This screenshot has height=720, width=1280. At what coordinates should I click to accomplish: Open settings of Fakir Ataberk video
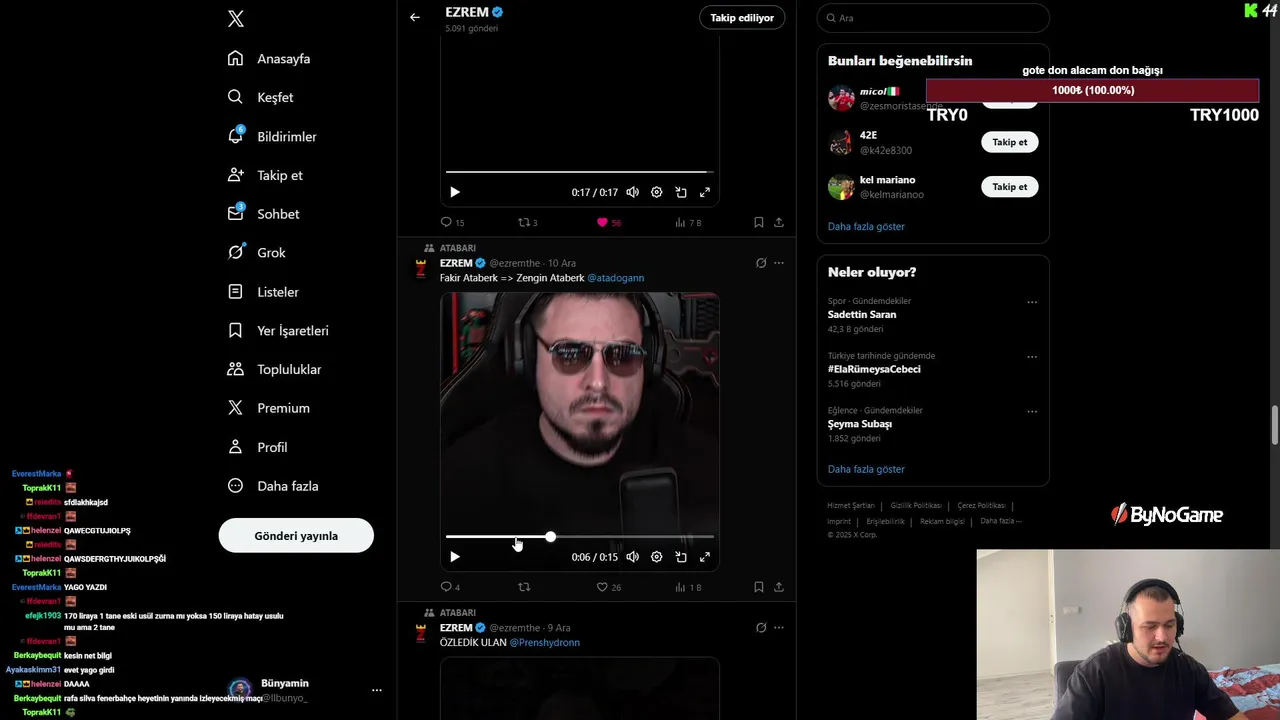click(656, 557)
